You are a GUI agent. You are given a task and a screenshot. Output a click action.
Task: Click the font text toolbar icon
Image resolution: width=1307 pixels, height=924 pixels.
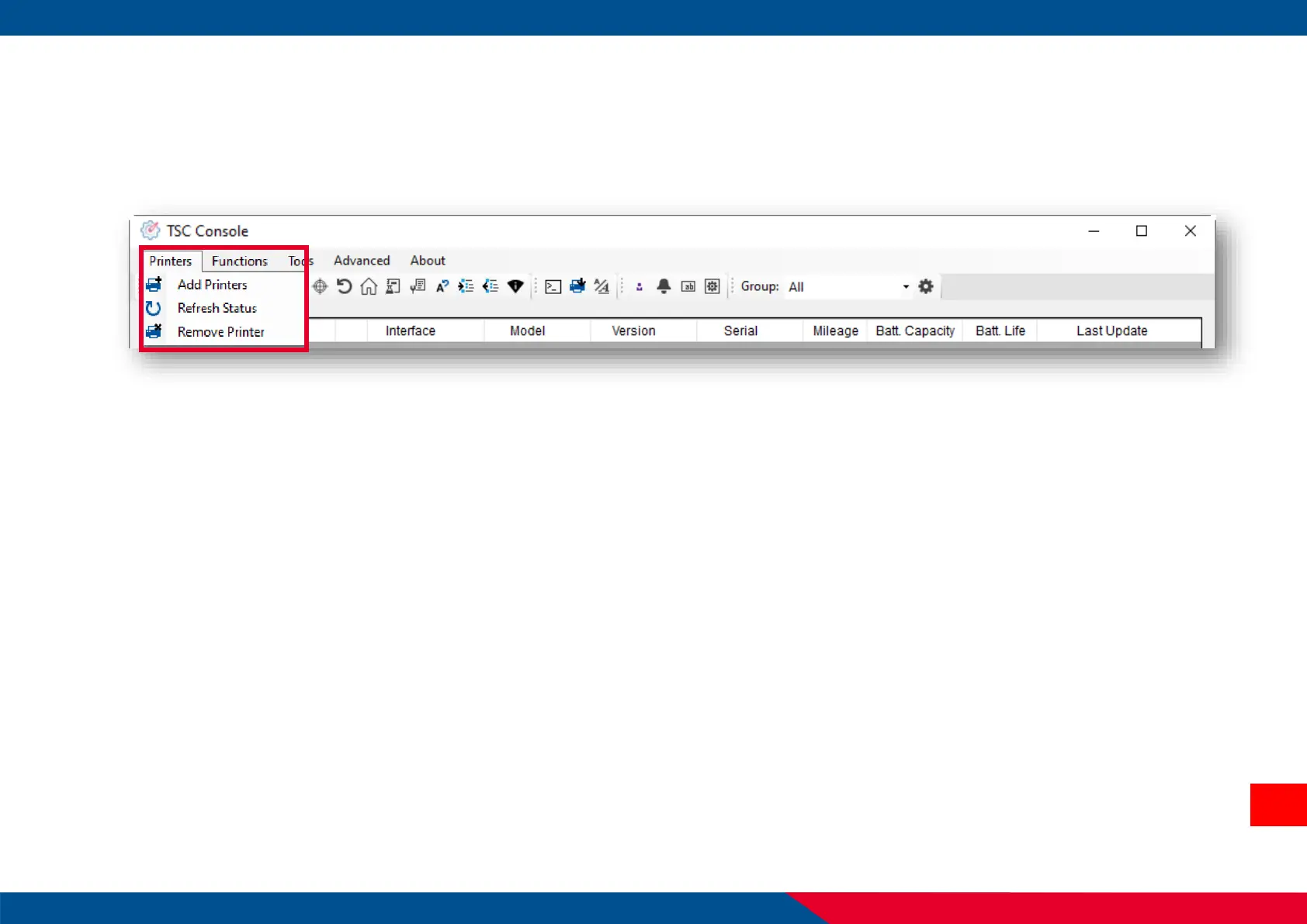point(601,286)
